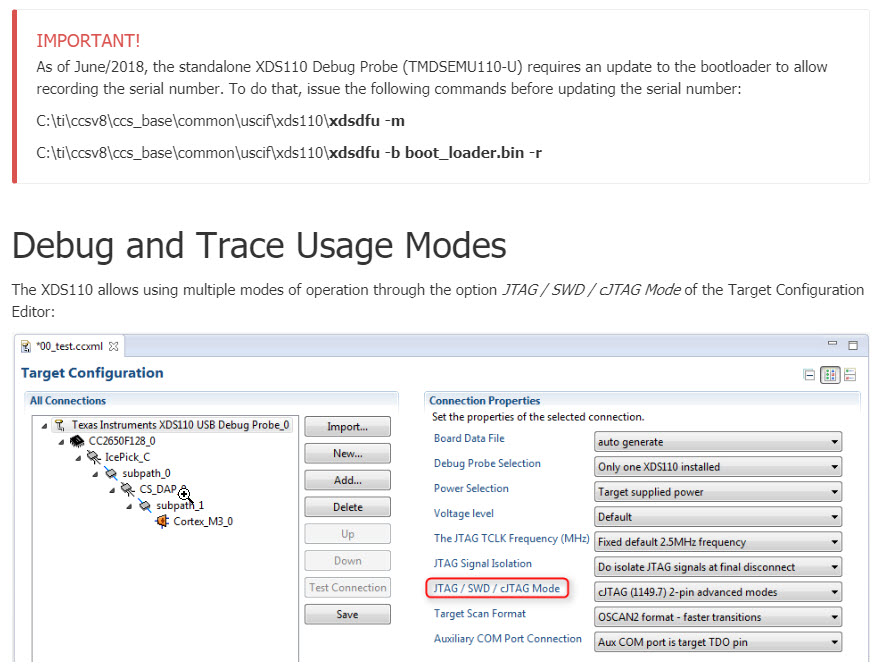Click the New... button
The height and width of the screenshot is (671, 882).
347,453
